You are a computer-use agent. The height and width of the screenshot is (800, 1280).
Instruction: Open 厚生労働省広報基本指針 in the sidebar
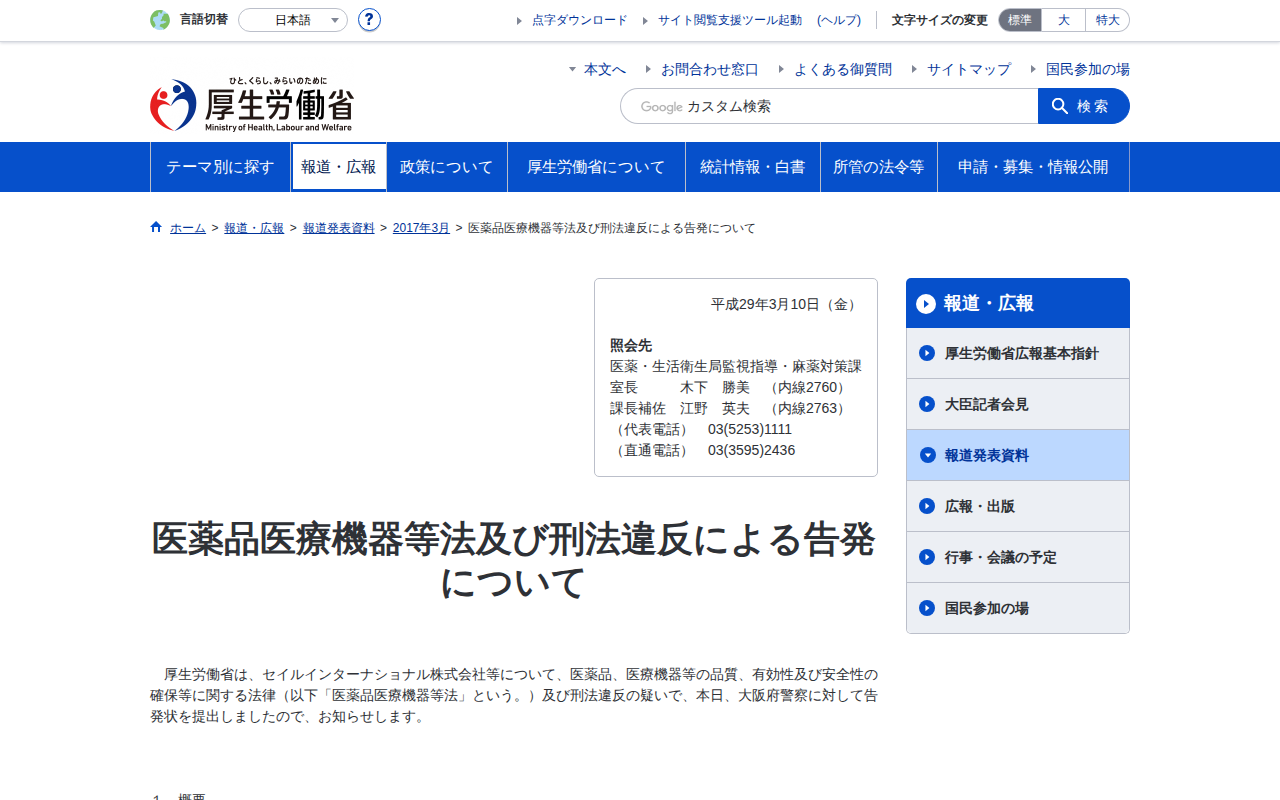click(1018, 353)
